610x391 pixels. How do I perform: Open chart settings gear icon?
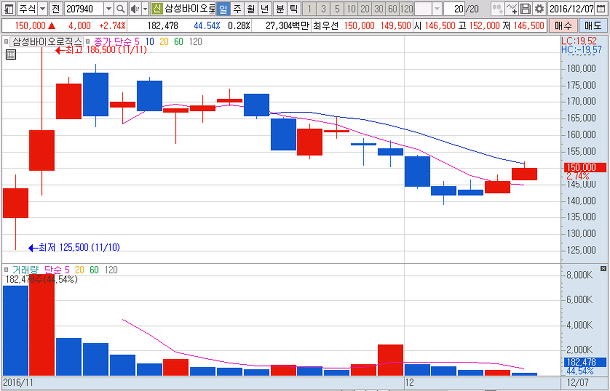coord(539,8)
